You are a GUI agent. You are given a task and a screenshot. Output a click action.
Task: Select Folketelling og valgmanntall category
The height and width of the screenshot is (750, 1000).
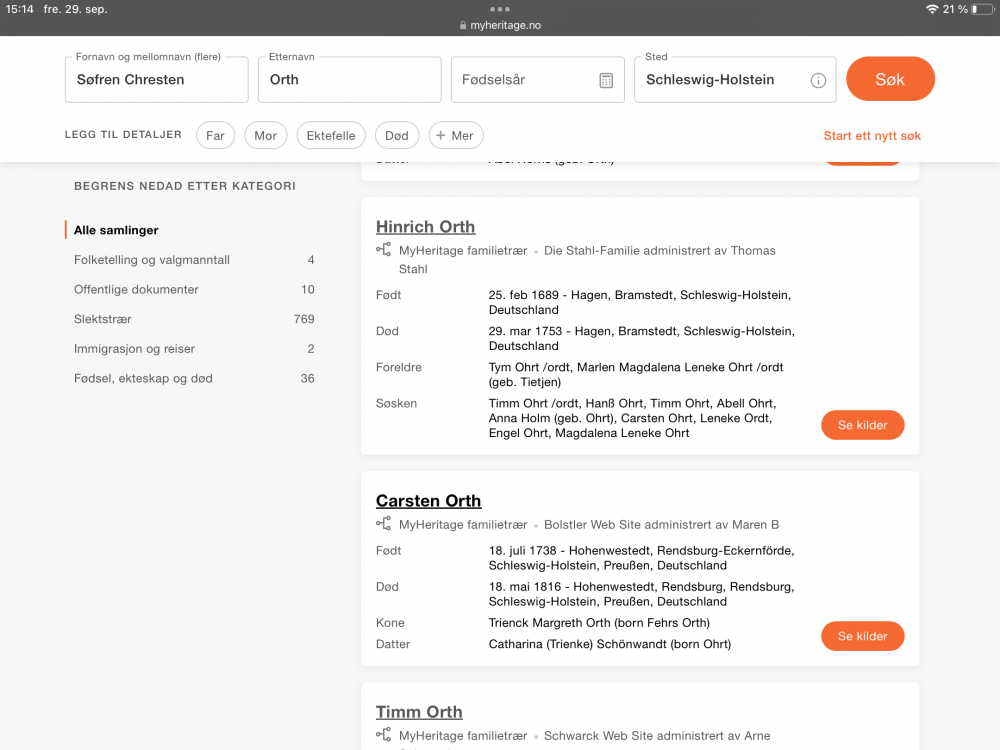pyautogui.click(x=152, y=260)
